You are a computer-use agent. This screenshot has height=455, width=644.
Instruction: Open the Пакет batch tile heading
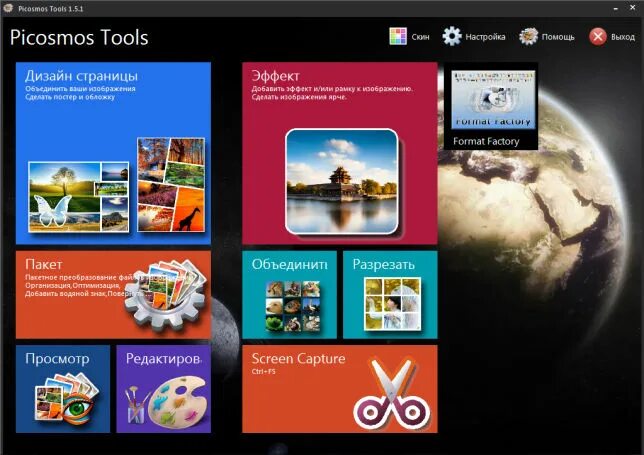[x=44, y=264]
